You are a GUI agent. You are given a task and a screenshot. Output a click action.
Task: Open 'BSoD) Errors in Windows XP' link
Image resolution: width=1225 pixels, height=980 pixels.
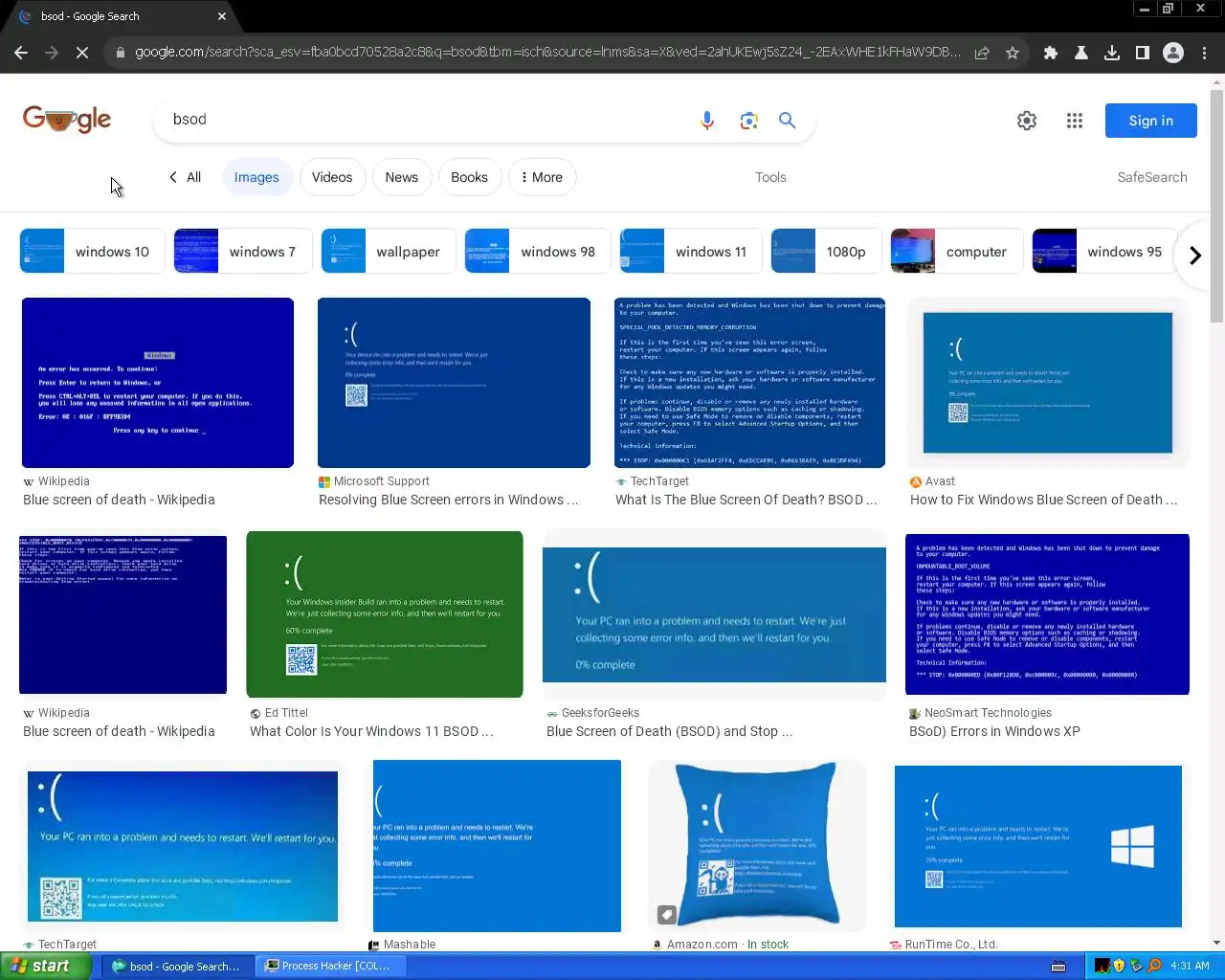[994, 731]
